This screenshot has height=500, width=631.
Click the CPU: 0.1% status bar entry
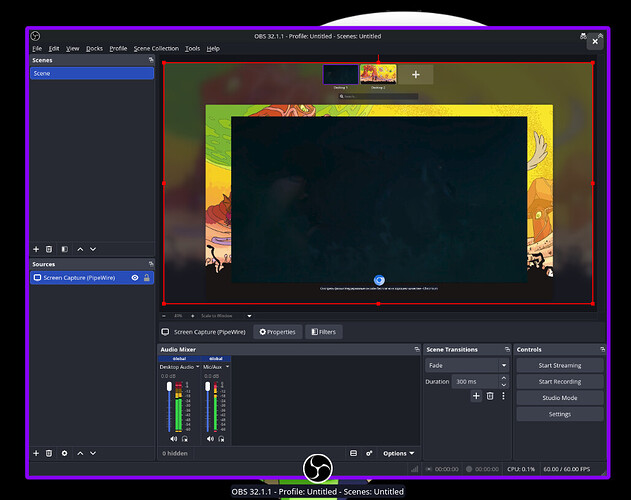tap(521, 469)
